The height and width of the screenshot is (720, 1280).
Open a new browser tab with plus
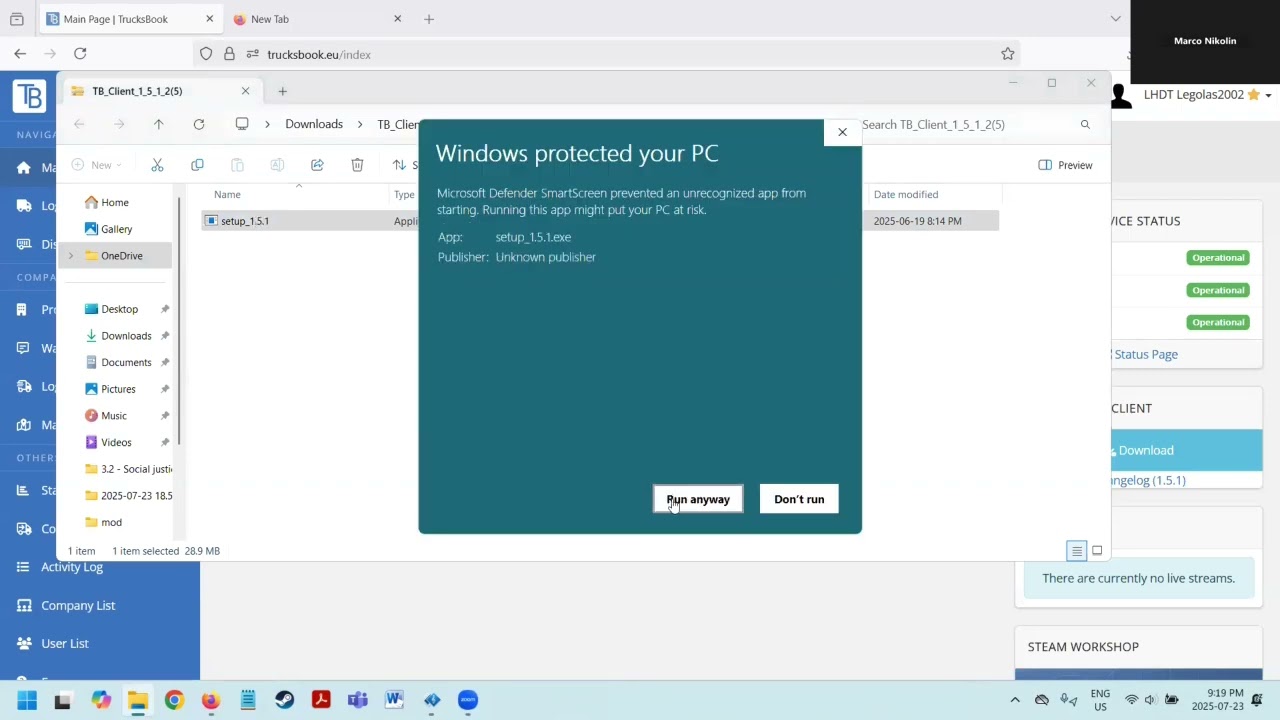pos(429,19)
